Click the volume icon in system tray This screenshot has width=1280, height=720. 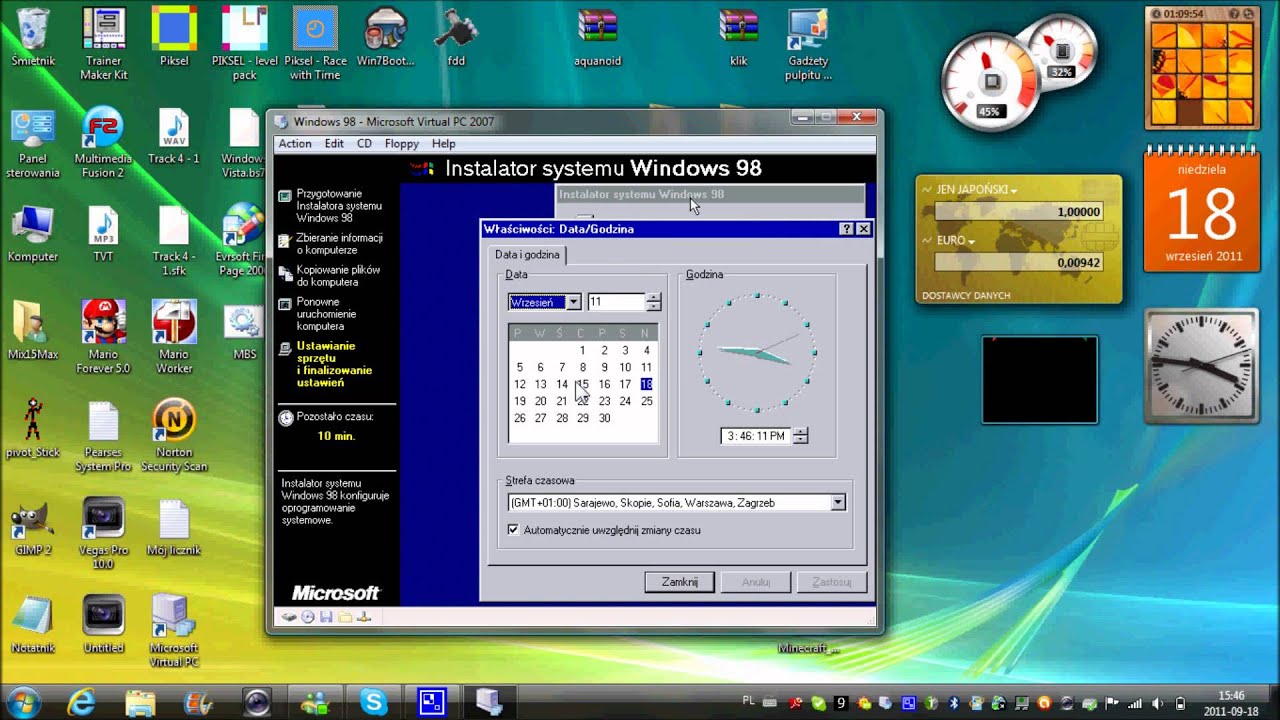1158,703
